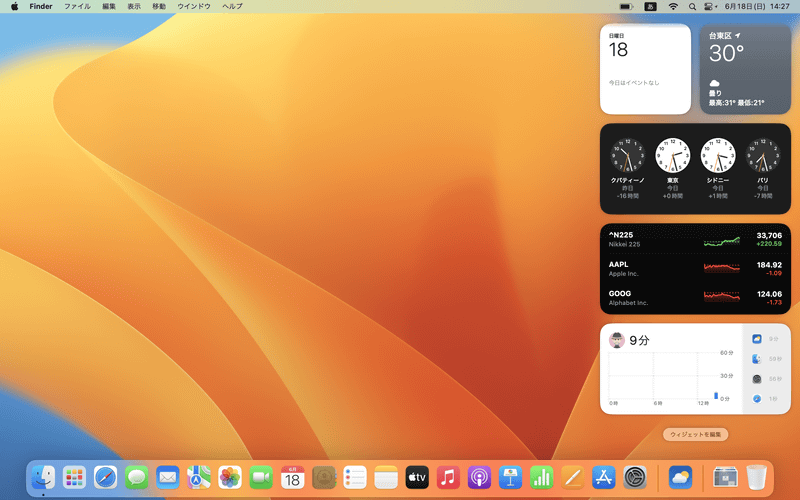Launch Numbers from the Dock
Screen dimensions: 800x500
542,478
